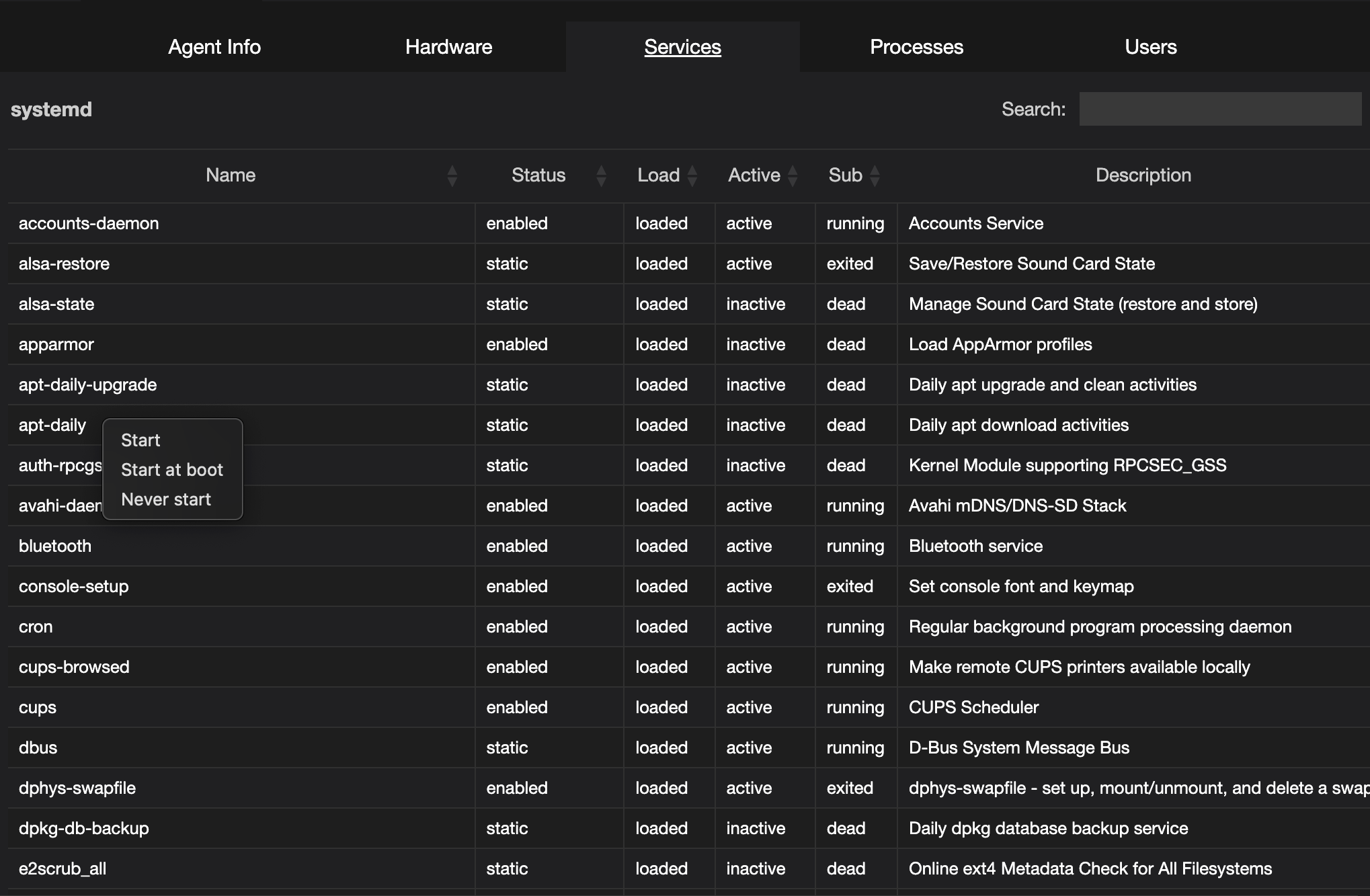This screenshot has height=896, width=1370.
Task: Click 'D-Bus System Message Bus' description
Action: [x=1019, y=747]
